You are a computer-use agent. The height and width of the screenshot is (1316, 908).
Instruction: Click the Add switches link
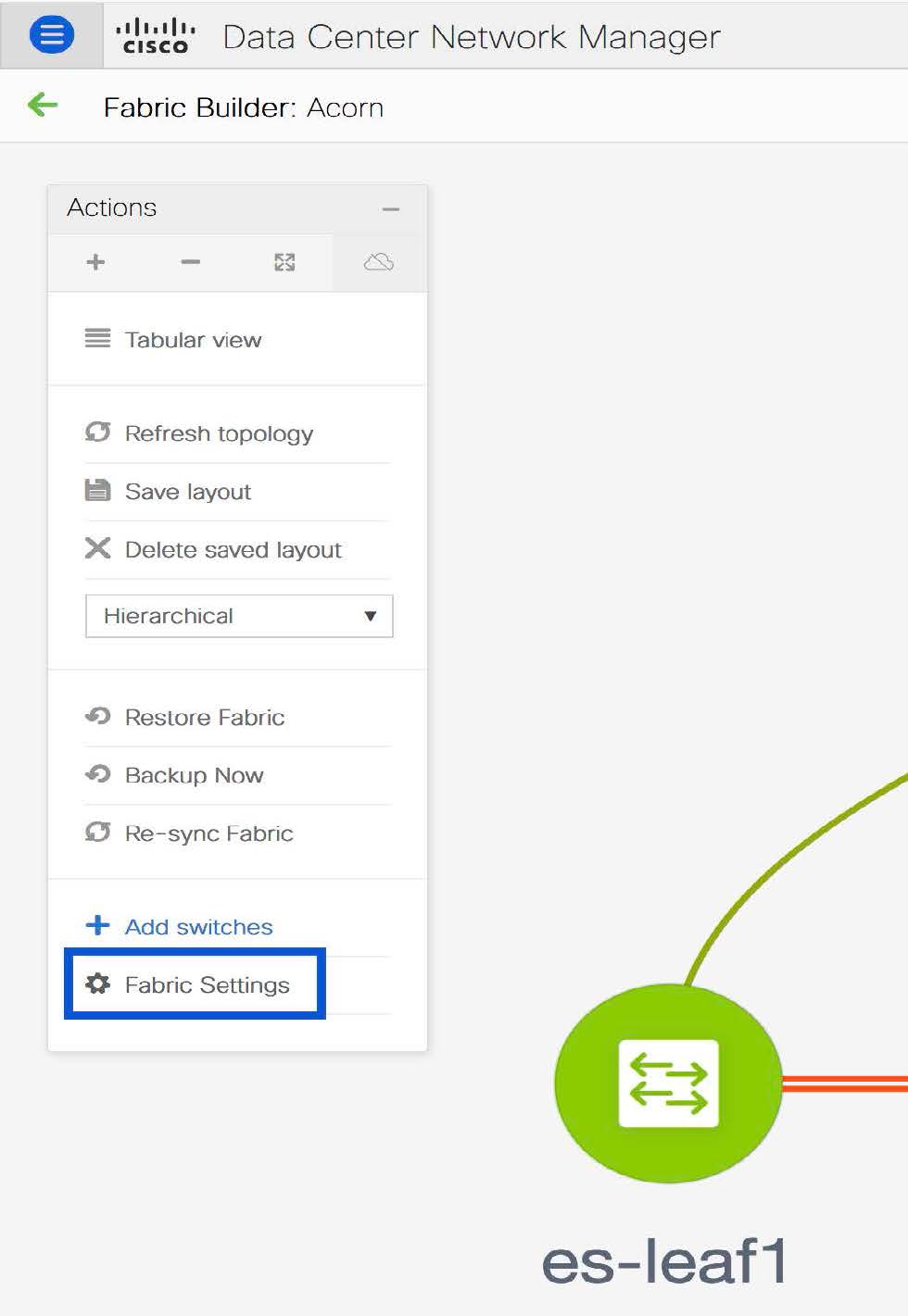[199, 927]
